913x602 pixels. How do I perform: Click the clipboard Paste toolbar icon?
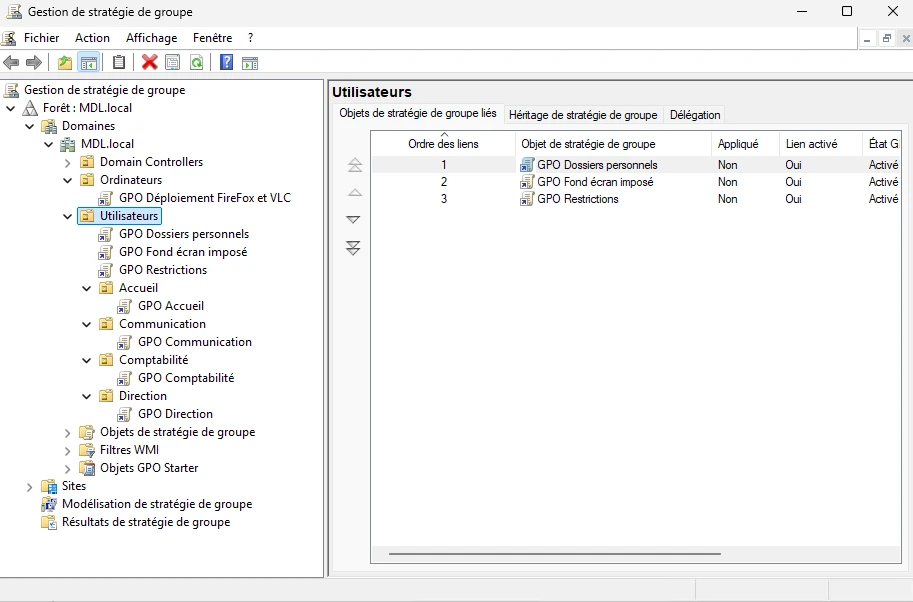pos(119,62)
